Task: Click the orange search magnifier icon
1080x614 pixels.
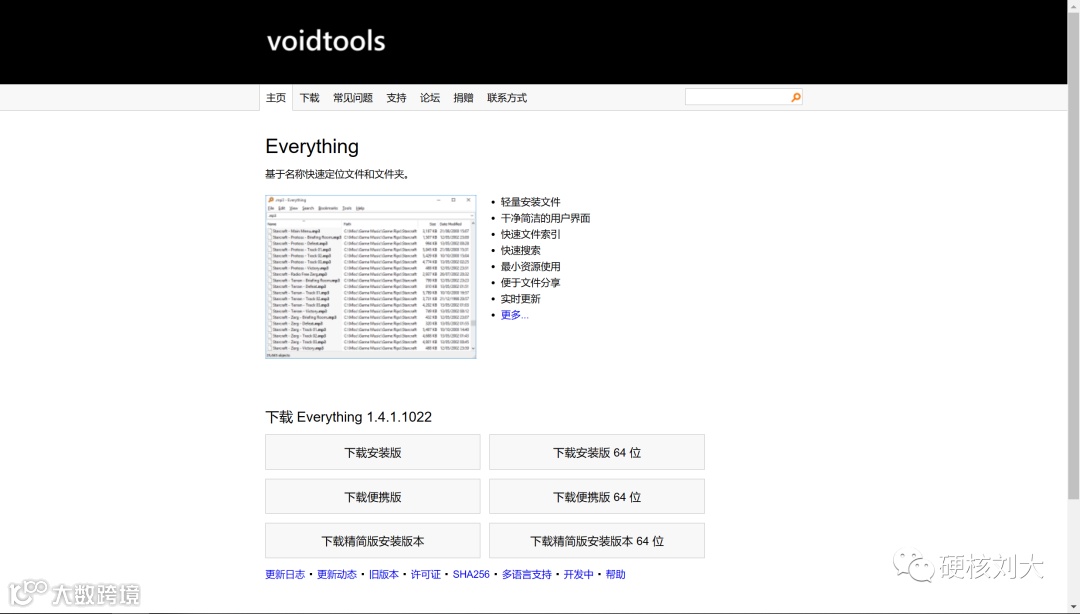Action: [796, 97]
